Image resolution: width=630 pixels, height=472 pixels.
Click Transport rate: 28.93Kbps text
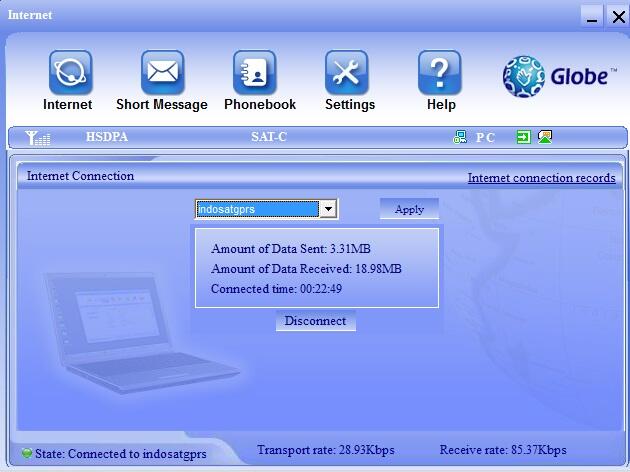[325, 450]
